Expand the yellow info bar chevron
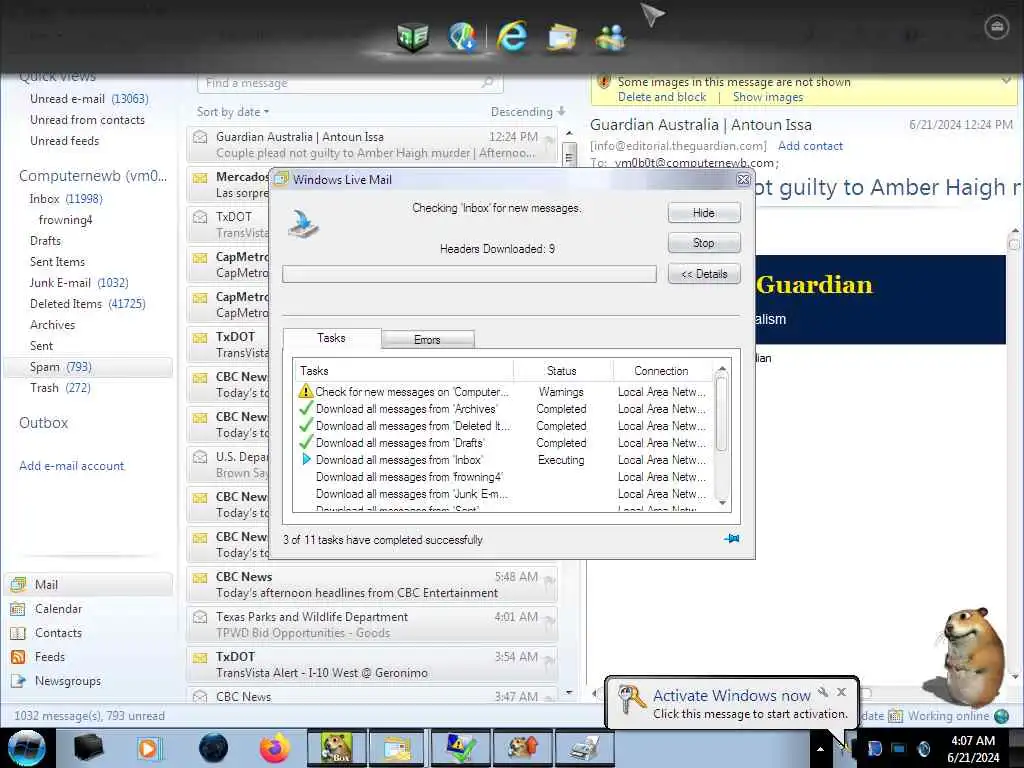The image size is (1024, 768). (1006, 82)
